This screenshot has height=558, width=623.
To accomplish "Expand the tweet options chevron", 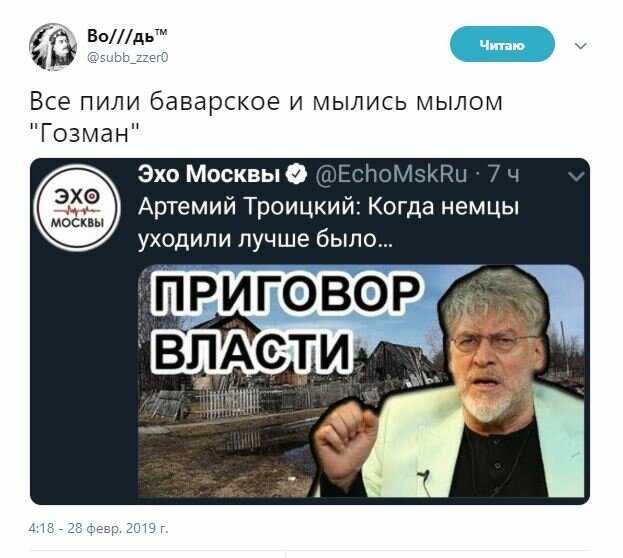I will point(580,46).
